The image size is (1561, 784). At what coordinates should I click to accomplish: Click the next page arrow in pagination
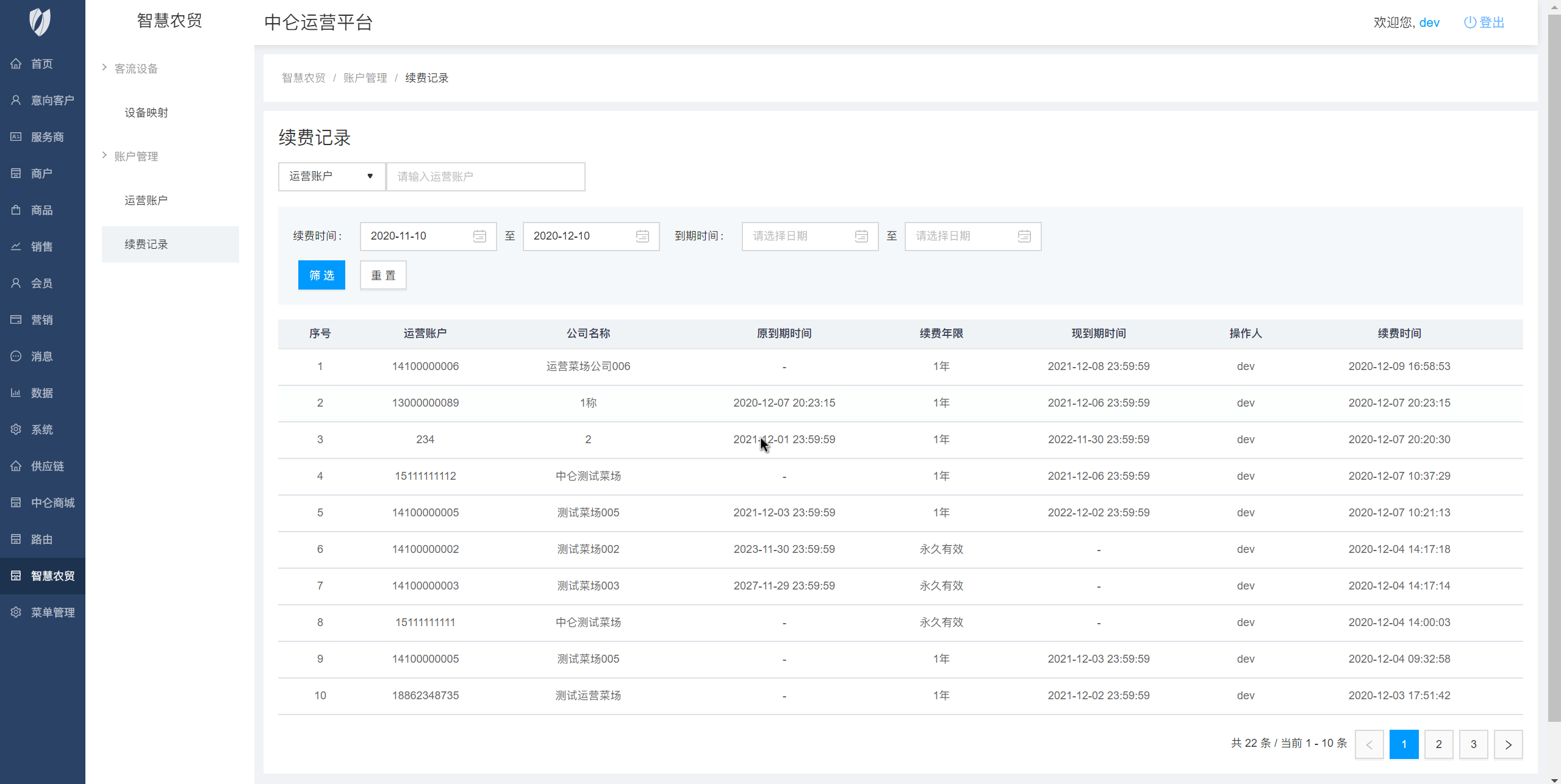(1508, 744)
